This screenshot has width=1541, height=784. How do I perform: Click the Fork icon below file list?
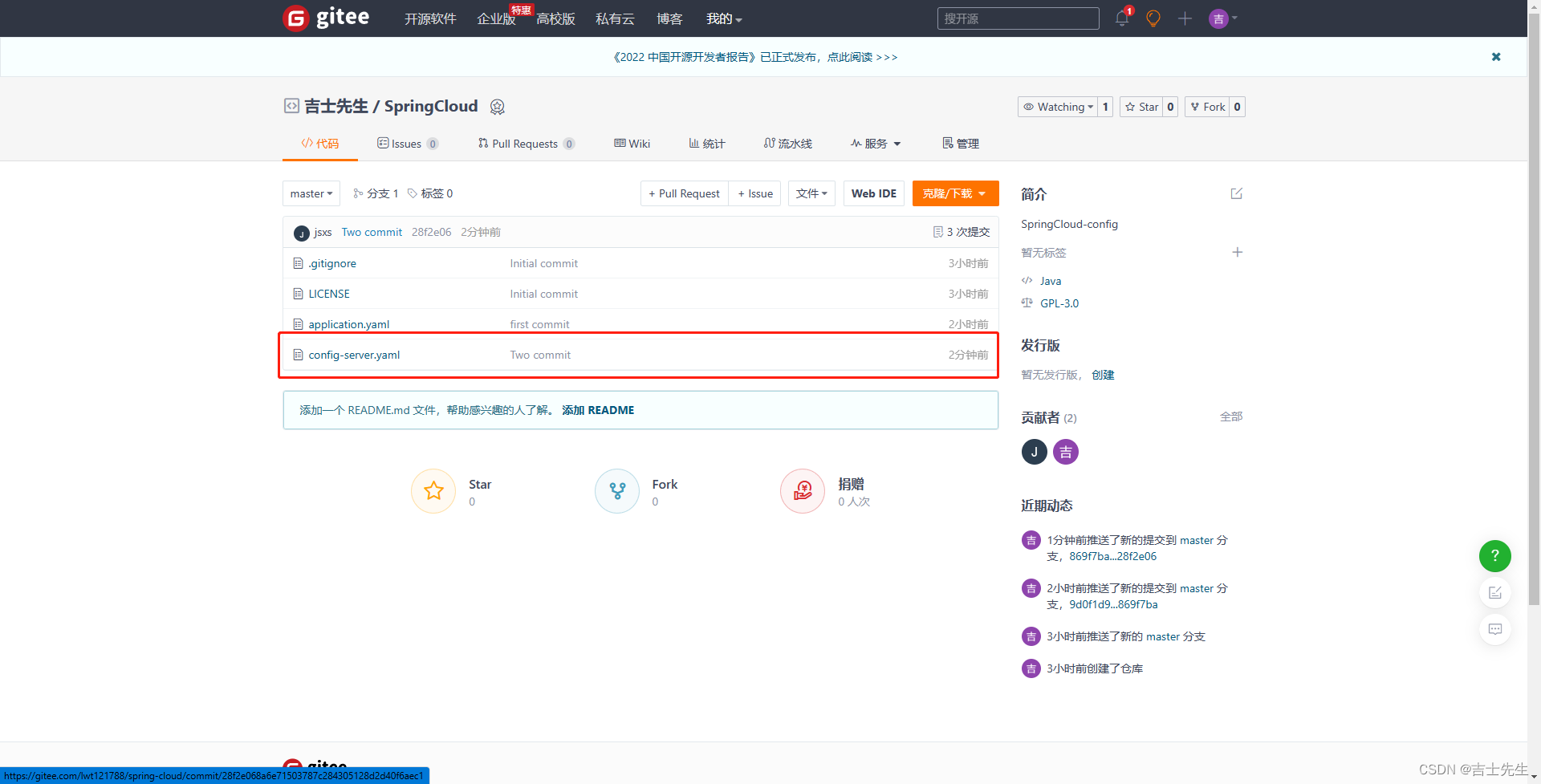tap(617, 491)
